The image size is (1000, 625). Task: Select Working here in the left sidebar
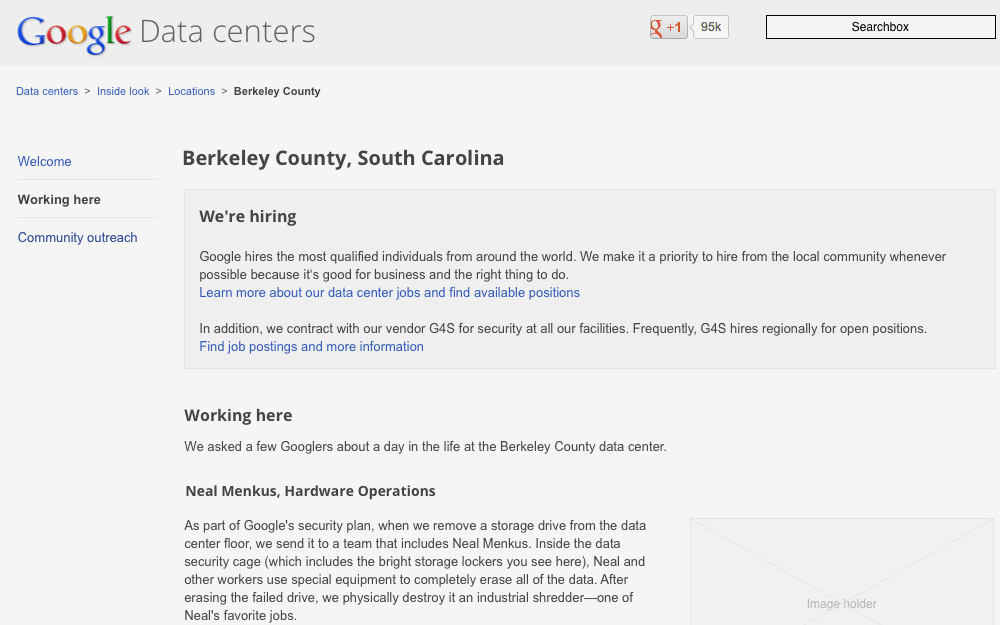click(59, 199)
